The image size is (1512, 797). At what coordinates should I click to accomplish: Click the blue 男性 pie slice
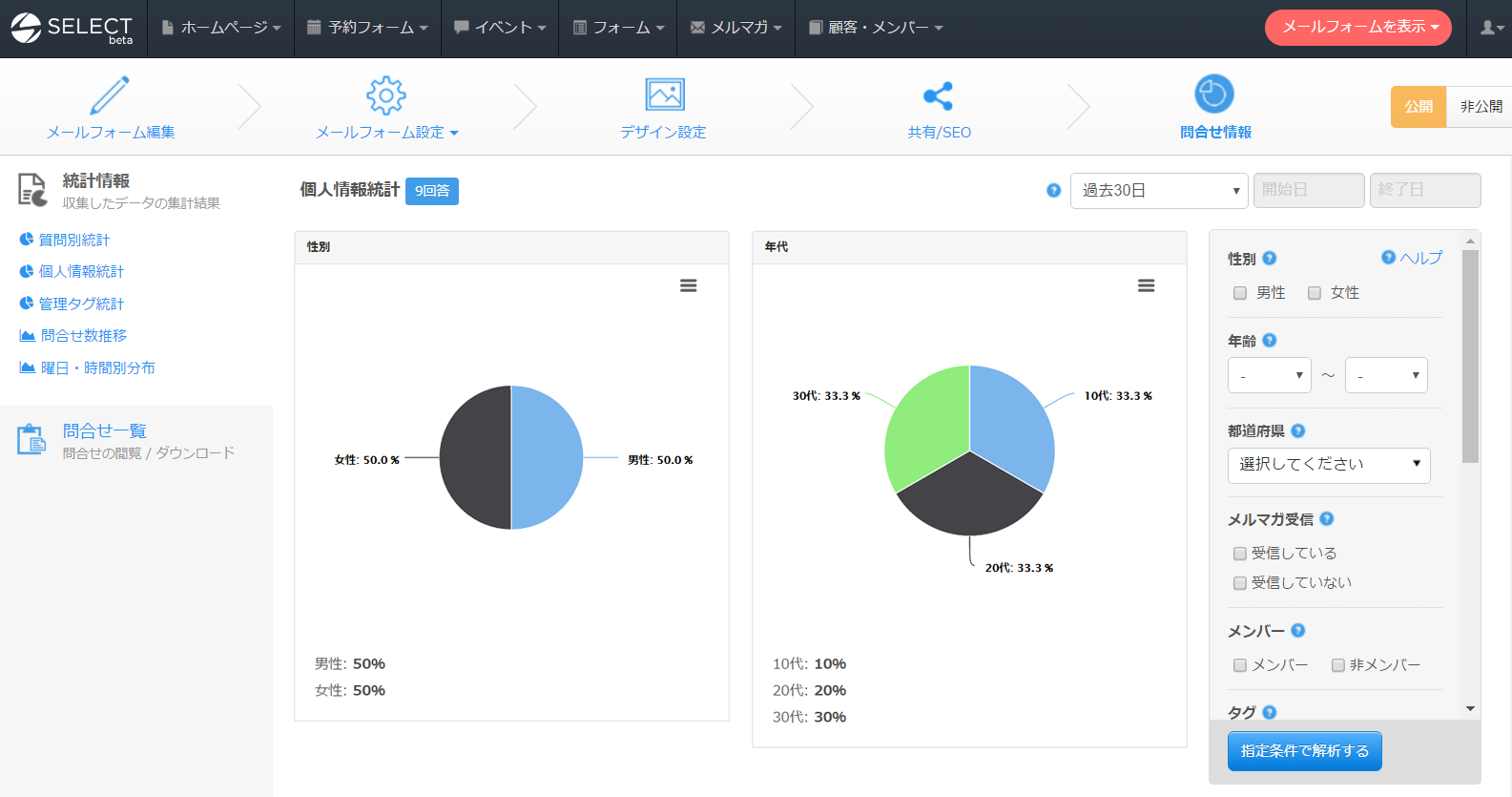coord(549,458)
